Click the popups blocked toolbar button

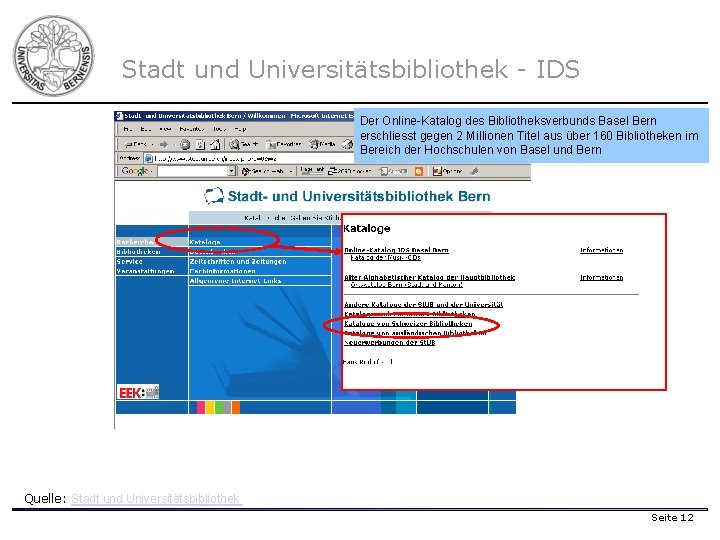349,171
